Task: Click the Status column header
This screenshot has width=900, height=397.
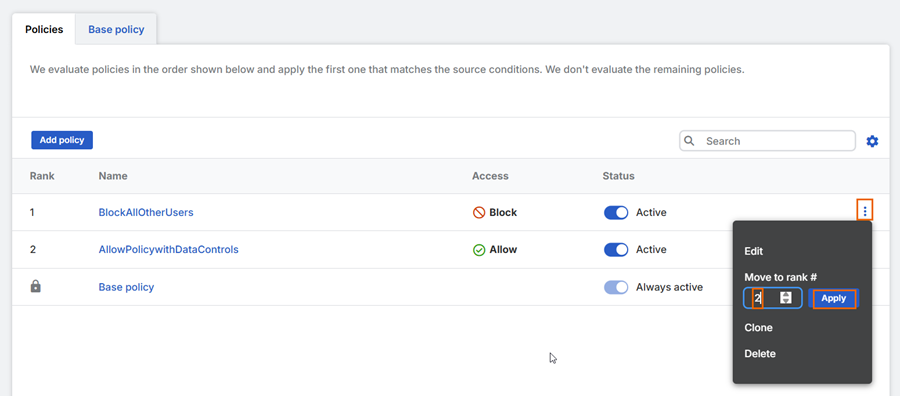Action: 619,176
